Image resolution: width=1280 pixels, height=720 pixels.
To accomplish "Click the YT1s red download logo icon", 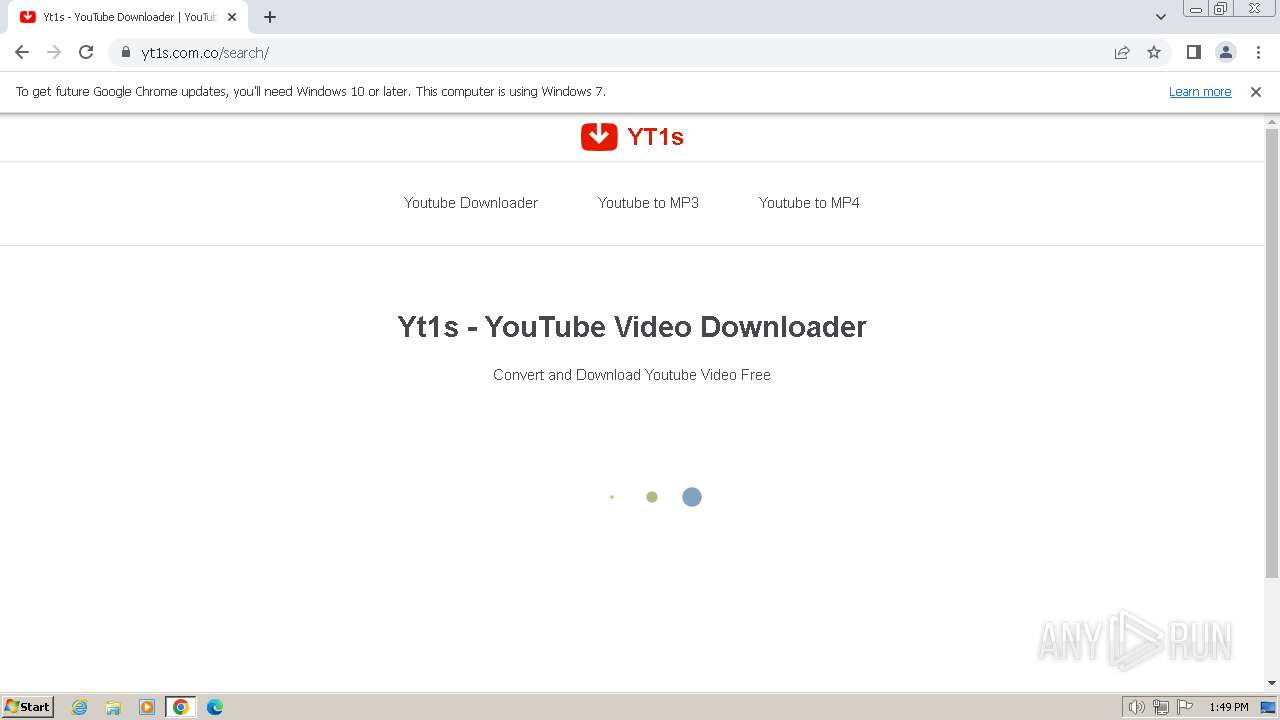I will [599, 136].
